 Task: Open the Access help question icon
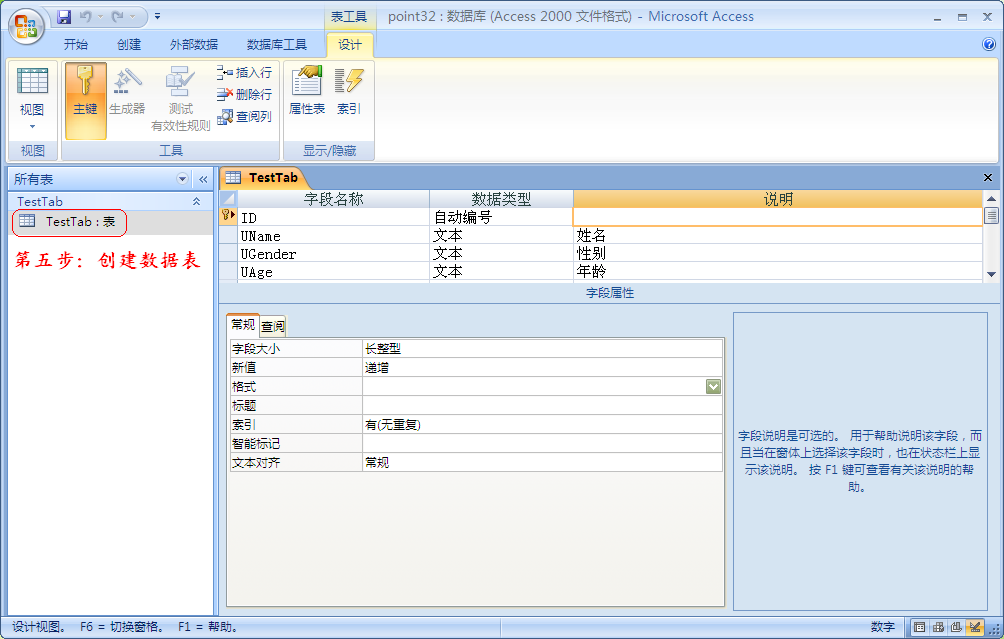[x=989, y=44]
